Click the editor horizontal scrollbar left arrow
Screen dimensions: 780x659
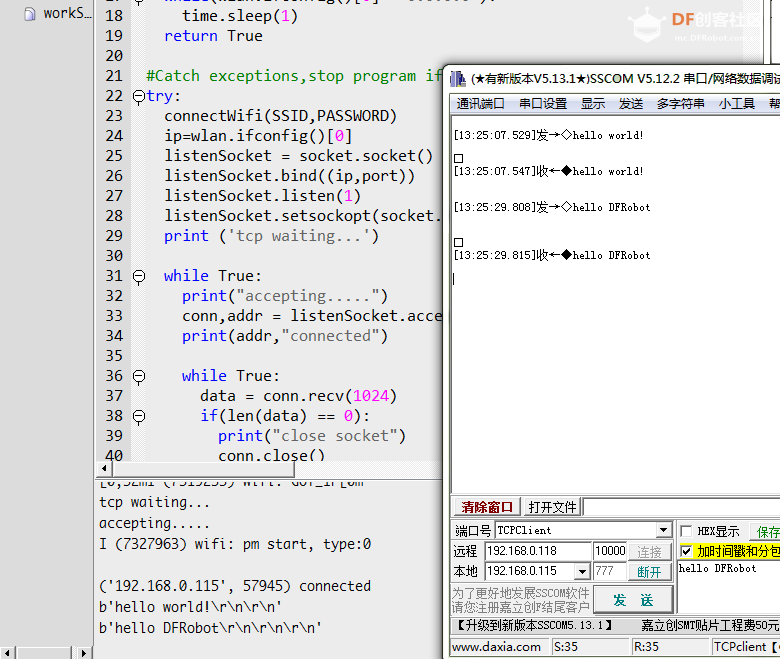[x=103, y=469]
